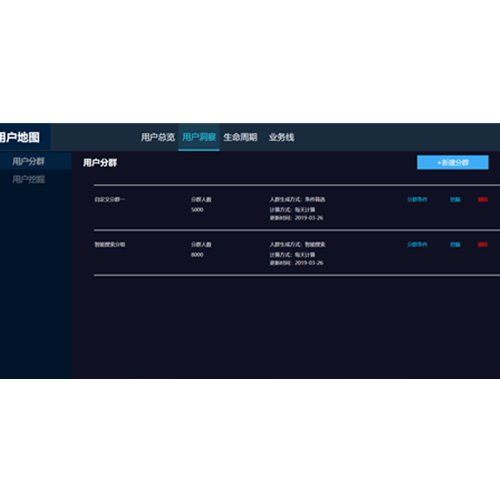Open 用户挖掘 in the left sidebar
The image size is (500, 500).
point(28,179)
